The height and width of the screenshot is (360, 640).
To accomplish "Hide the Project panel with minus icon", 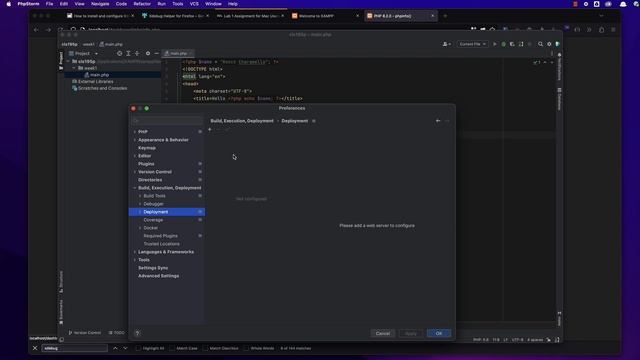I will tap(156, 53).
